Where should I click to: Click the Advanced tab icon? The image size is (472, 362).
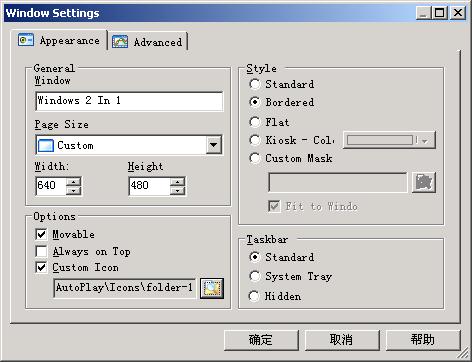120,42
